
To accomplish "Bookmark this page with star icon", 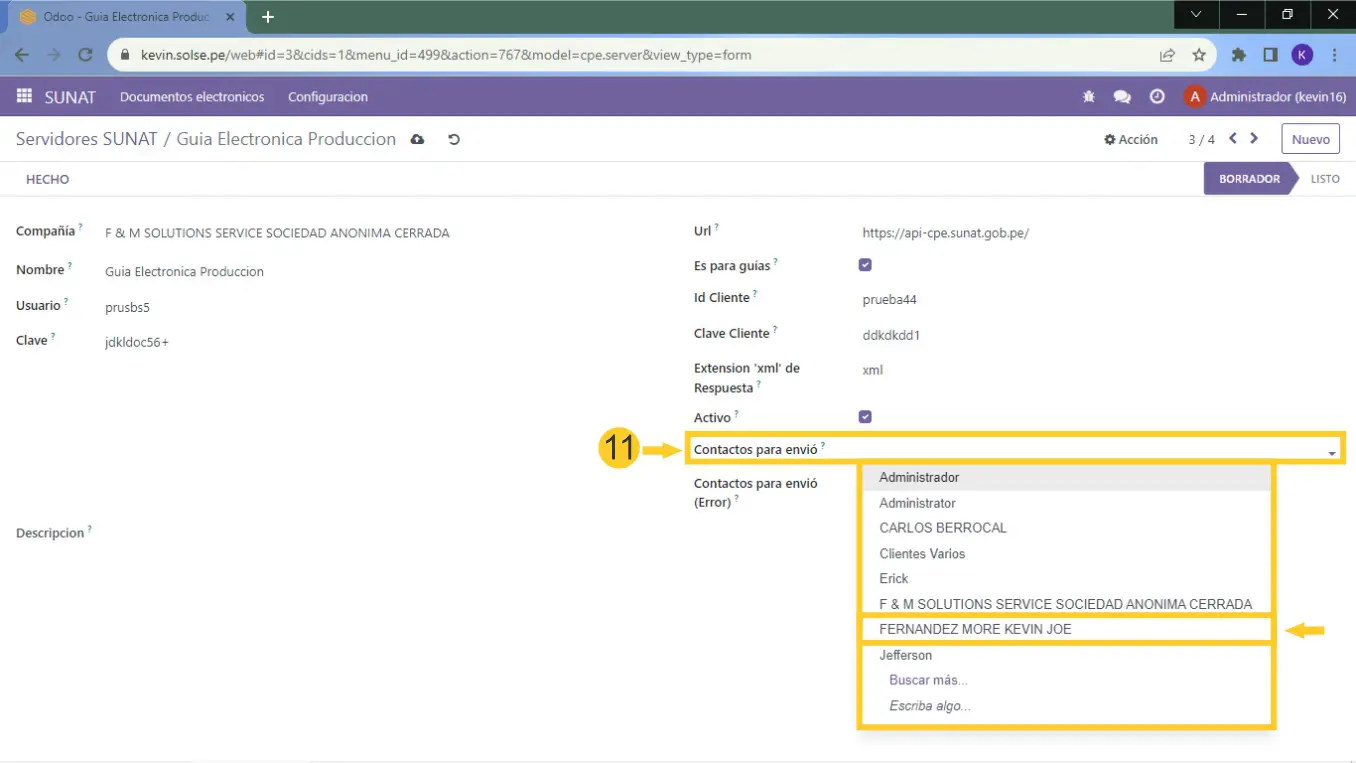I will coord(1199,55).
